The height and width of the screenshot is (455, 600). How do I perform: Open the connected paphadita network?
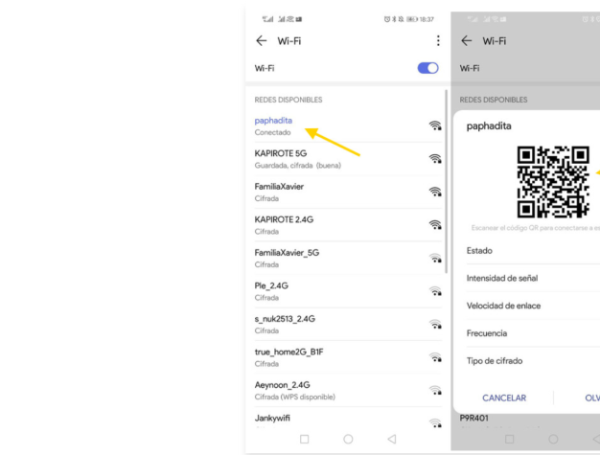[348, 126]
